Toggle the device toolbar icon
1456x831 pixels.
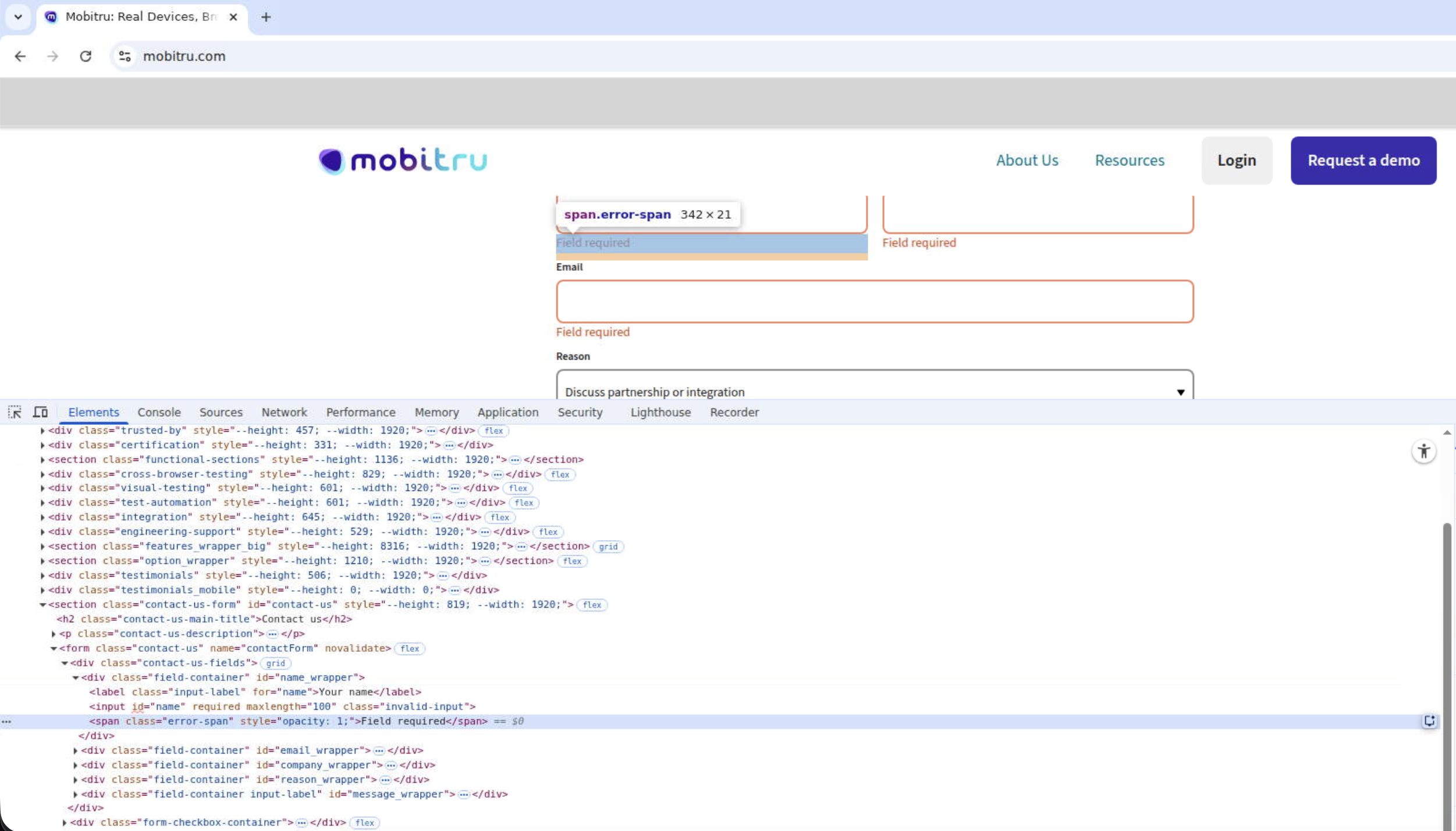coord(40,412)
